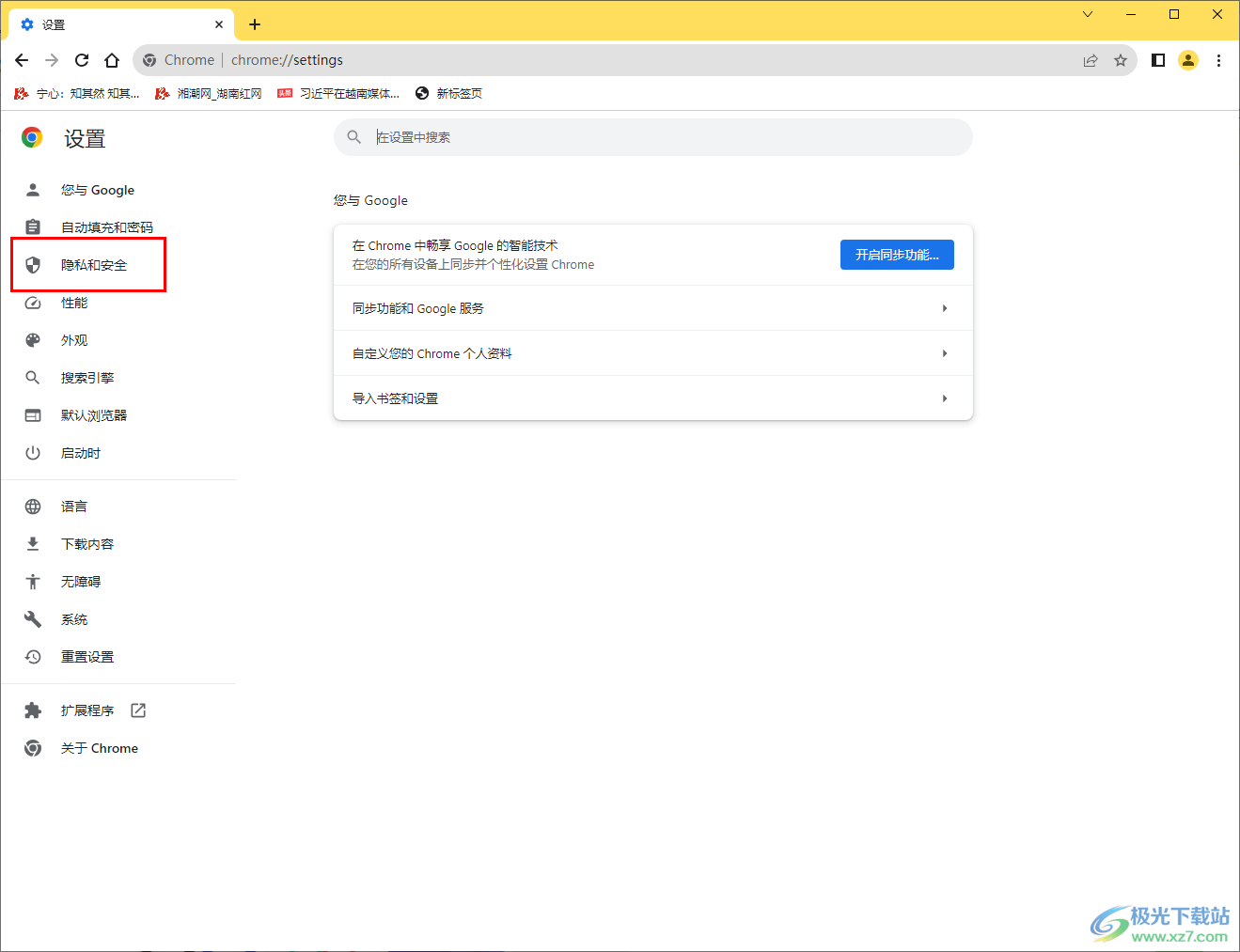
Task: Click the 默认浏览器 sidebar icon
Action: (33, 415)
